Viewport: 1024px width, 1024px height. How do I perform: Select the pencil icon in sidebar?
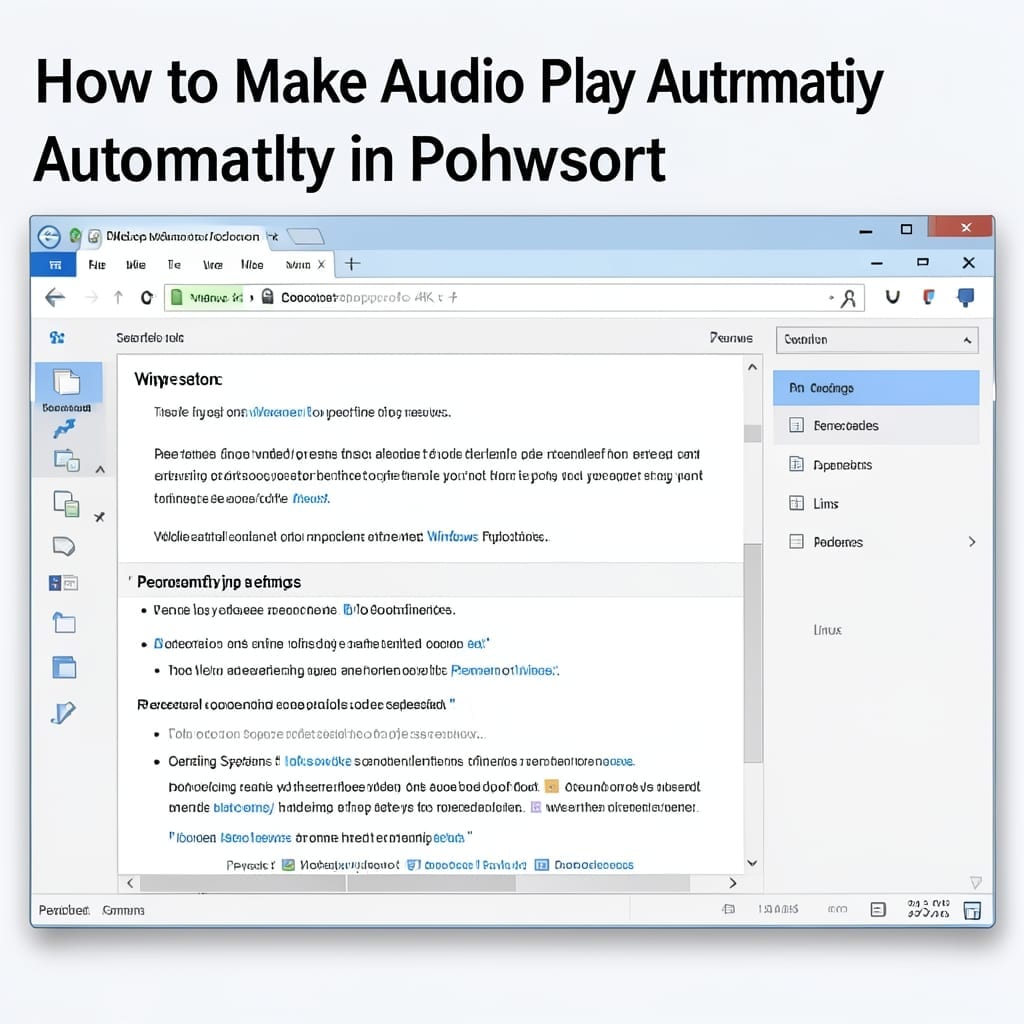pos(63,712)
